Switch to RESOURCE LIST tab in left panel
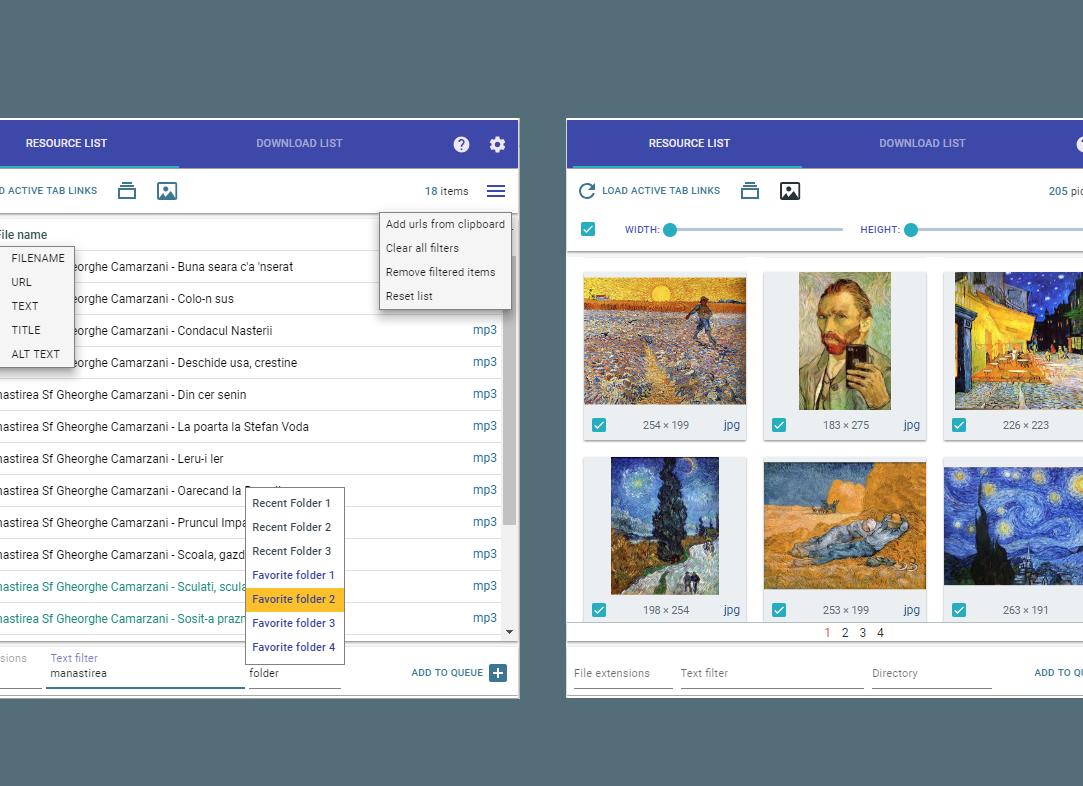 pyautogui.click(x=66, y=144)
